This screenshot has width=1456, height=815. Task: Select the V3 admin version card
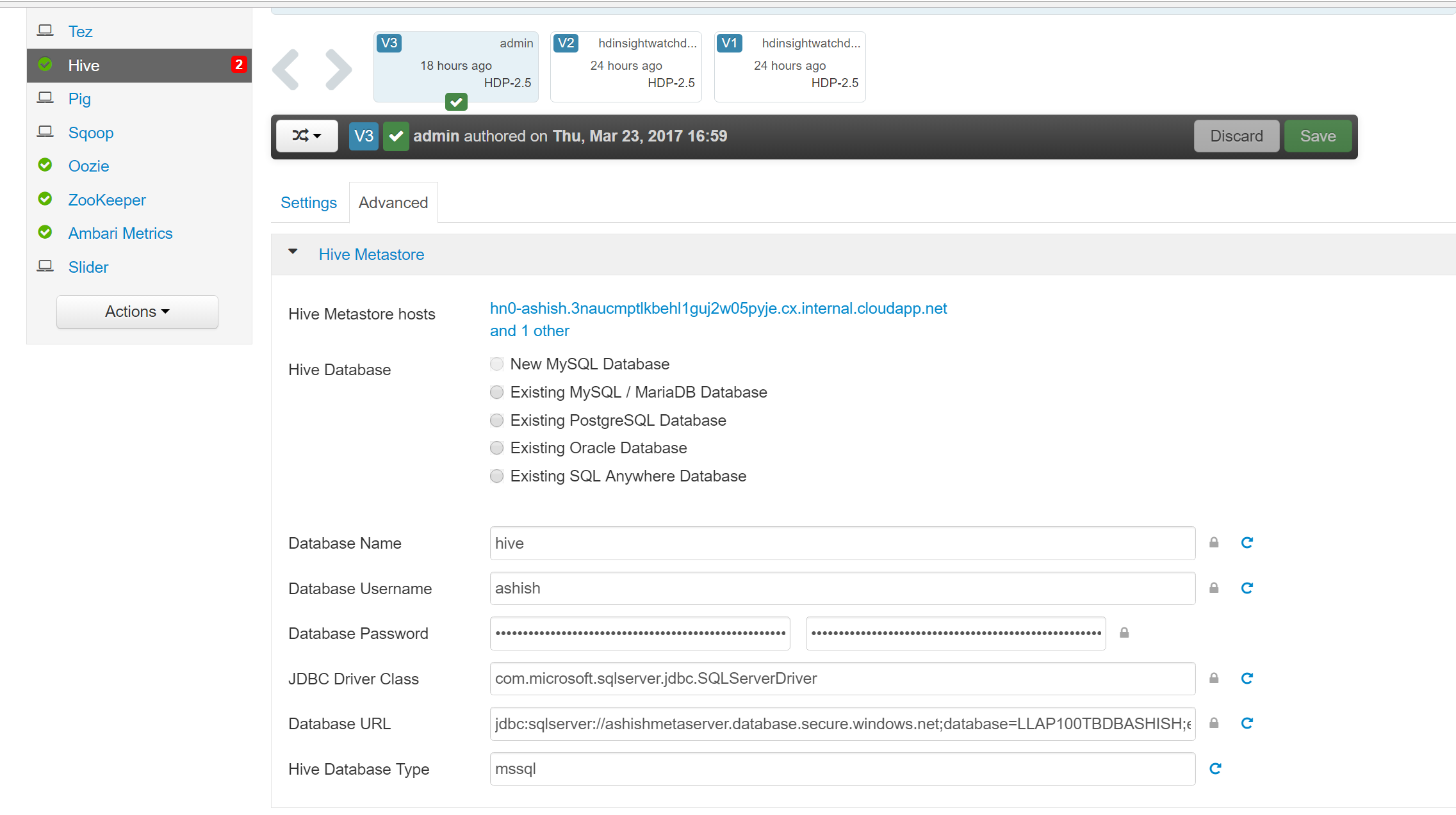click(456, 67)
